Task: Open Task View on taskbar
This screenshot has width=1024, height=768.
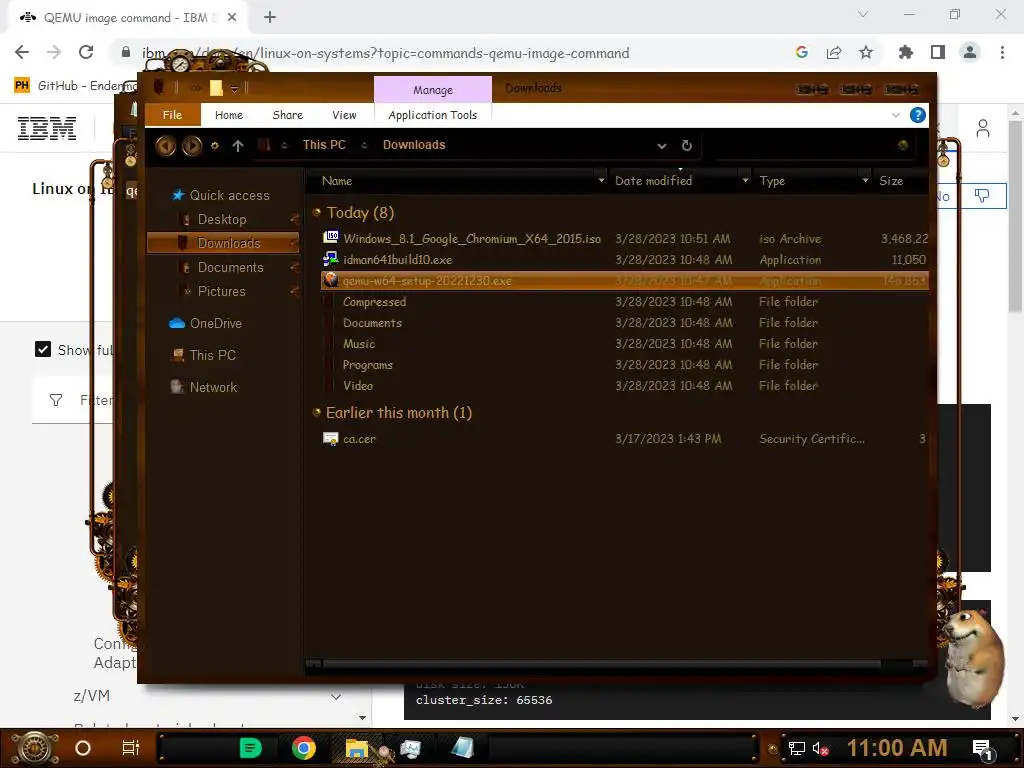Action: [x=131, y=748]
